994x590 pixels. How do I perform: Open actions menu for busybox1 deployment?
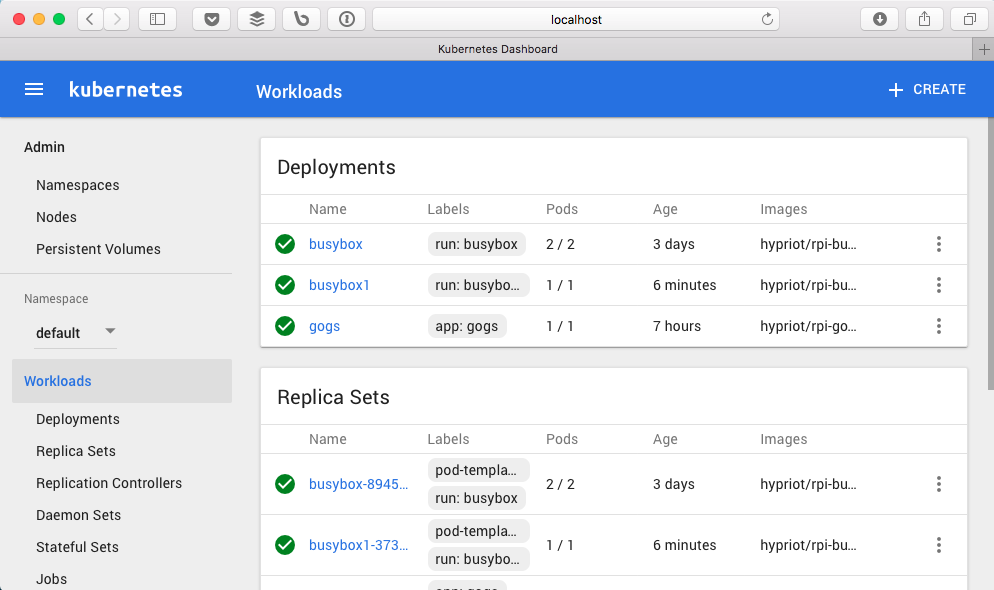939,285
